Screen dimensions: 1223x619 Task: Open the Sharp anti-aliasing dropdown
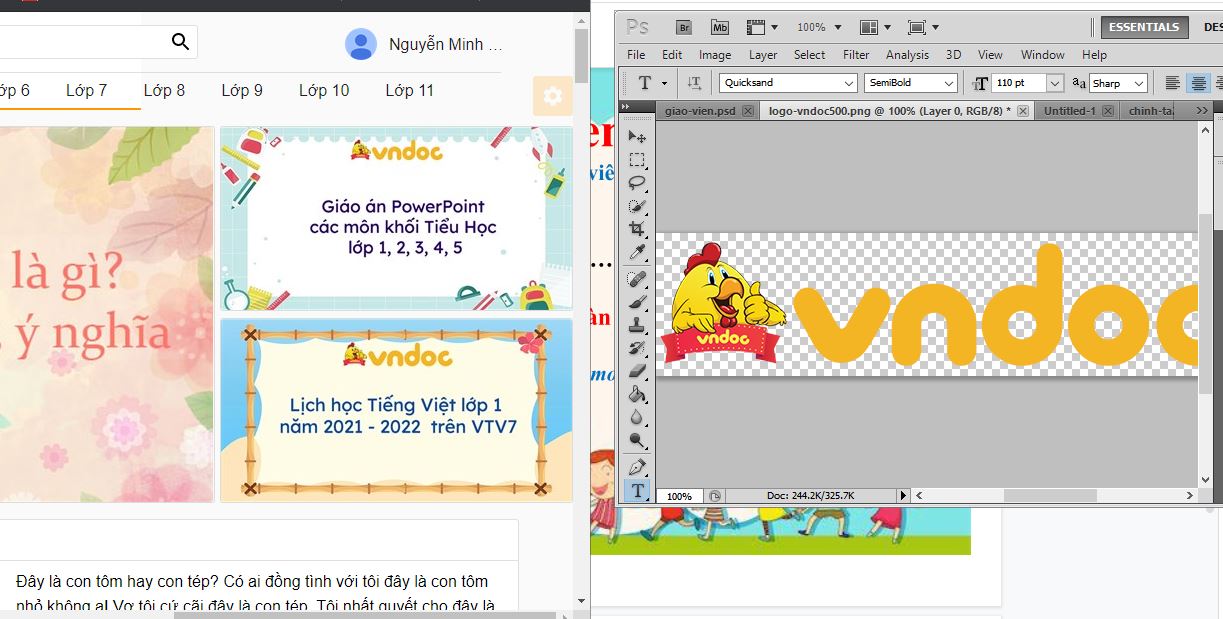tap(1141, 83)
